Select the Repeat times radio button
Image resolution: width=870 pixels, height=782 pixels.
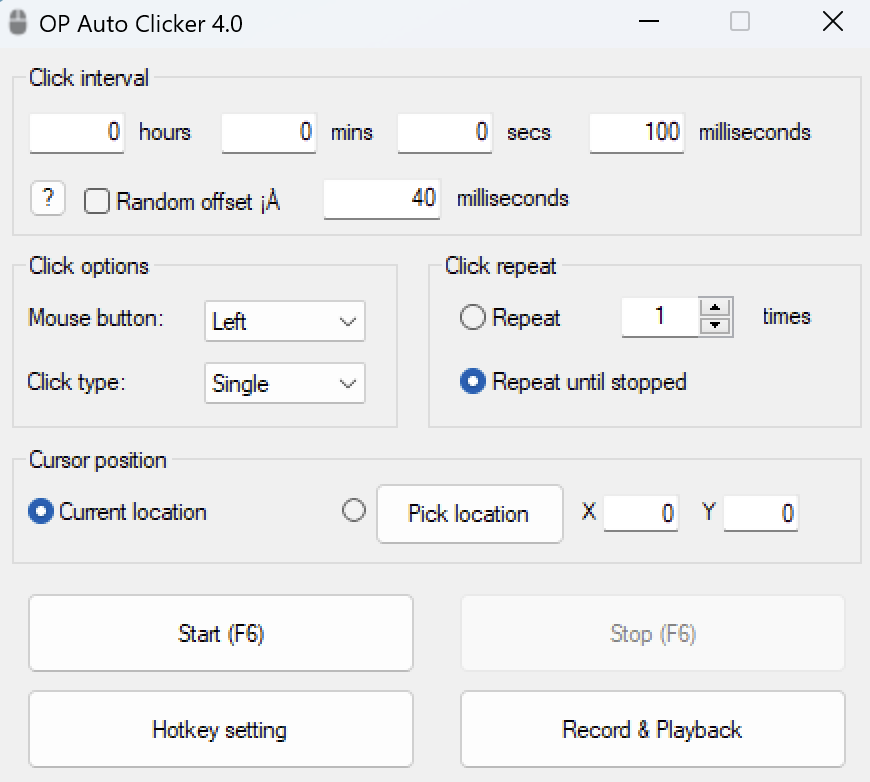click(473, 317)
